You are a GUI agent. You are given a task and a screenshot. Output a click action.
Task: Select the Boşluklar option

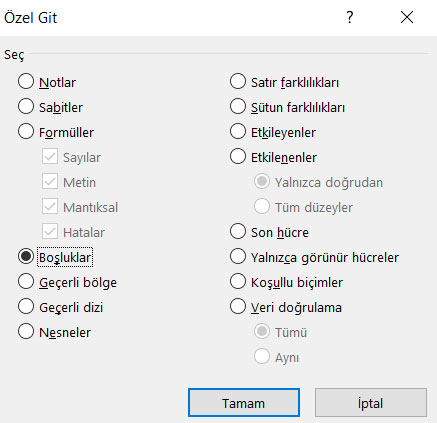[x=26, y=257]
